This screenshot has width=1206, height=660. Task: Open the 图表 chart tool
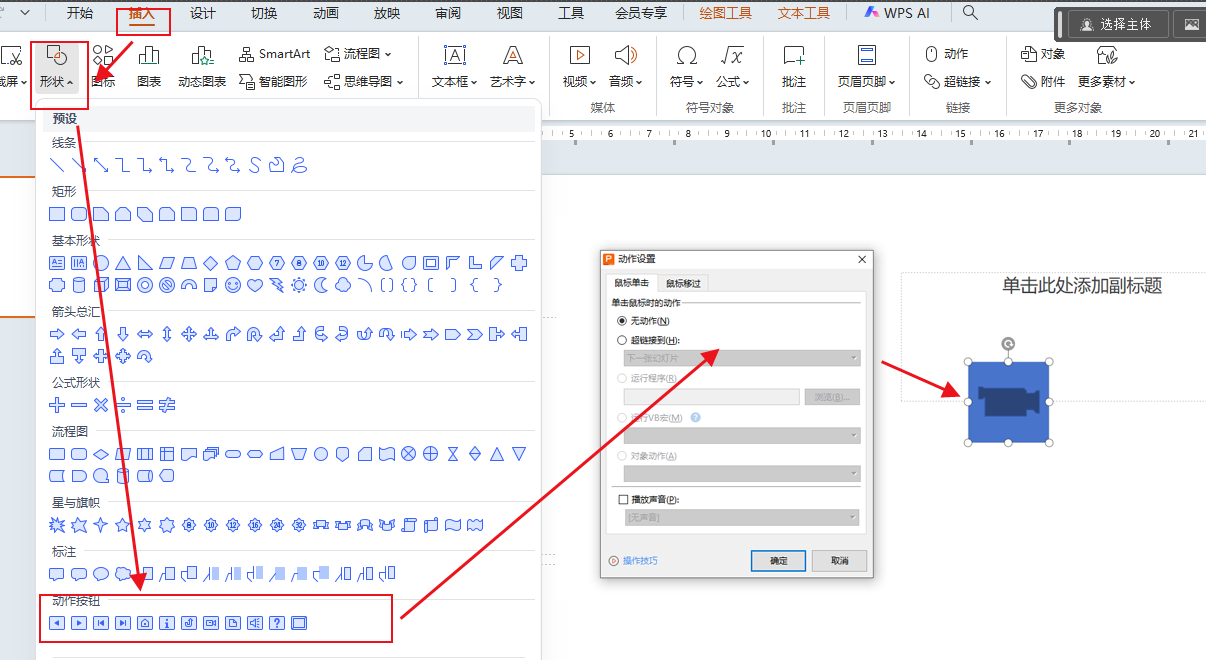coord(149,66)
